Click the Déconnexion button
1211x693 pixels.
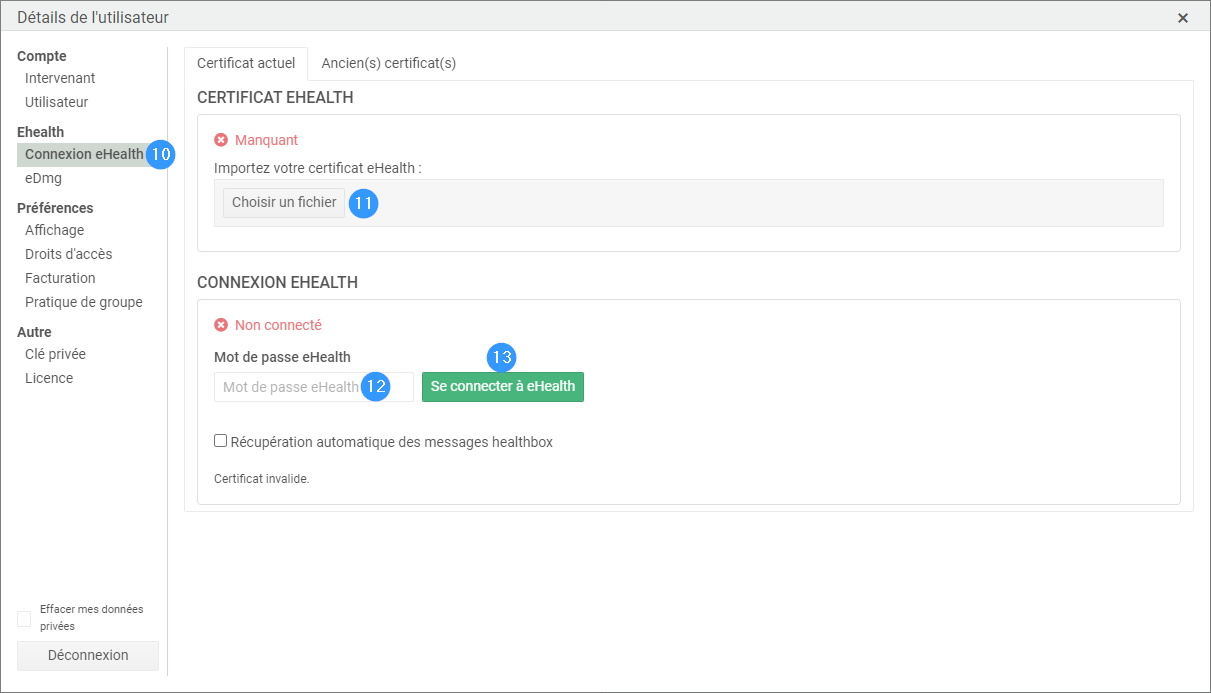tap(88, 656)
